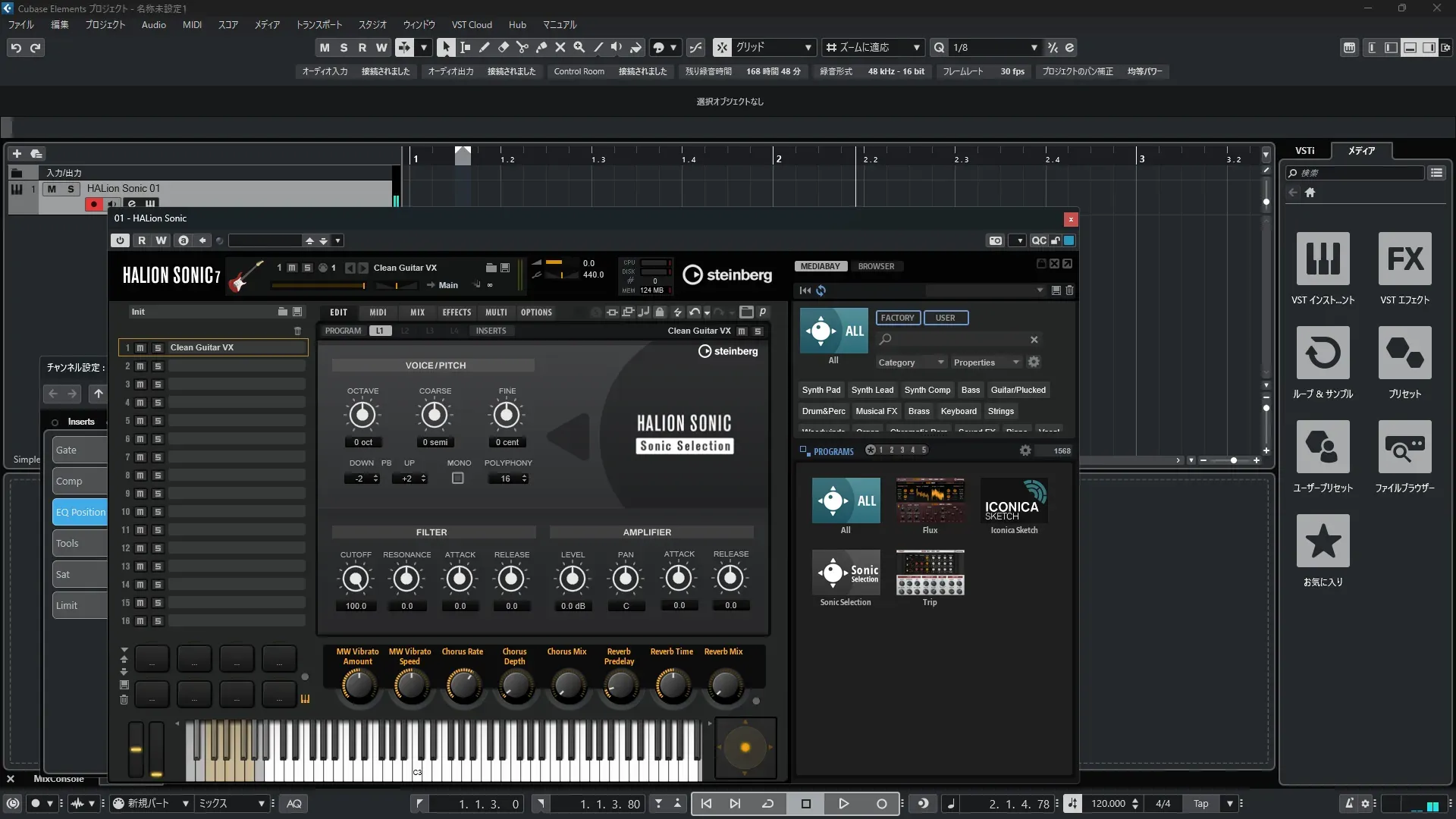Select the Scissors split tool
Viewport: 1456px width, 819px height.
tap(522, 47)
